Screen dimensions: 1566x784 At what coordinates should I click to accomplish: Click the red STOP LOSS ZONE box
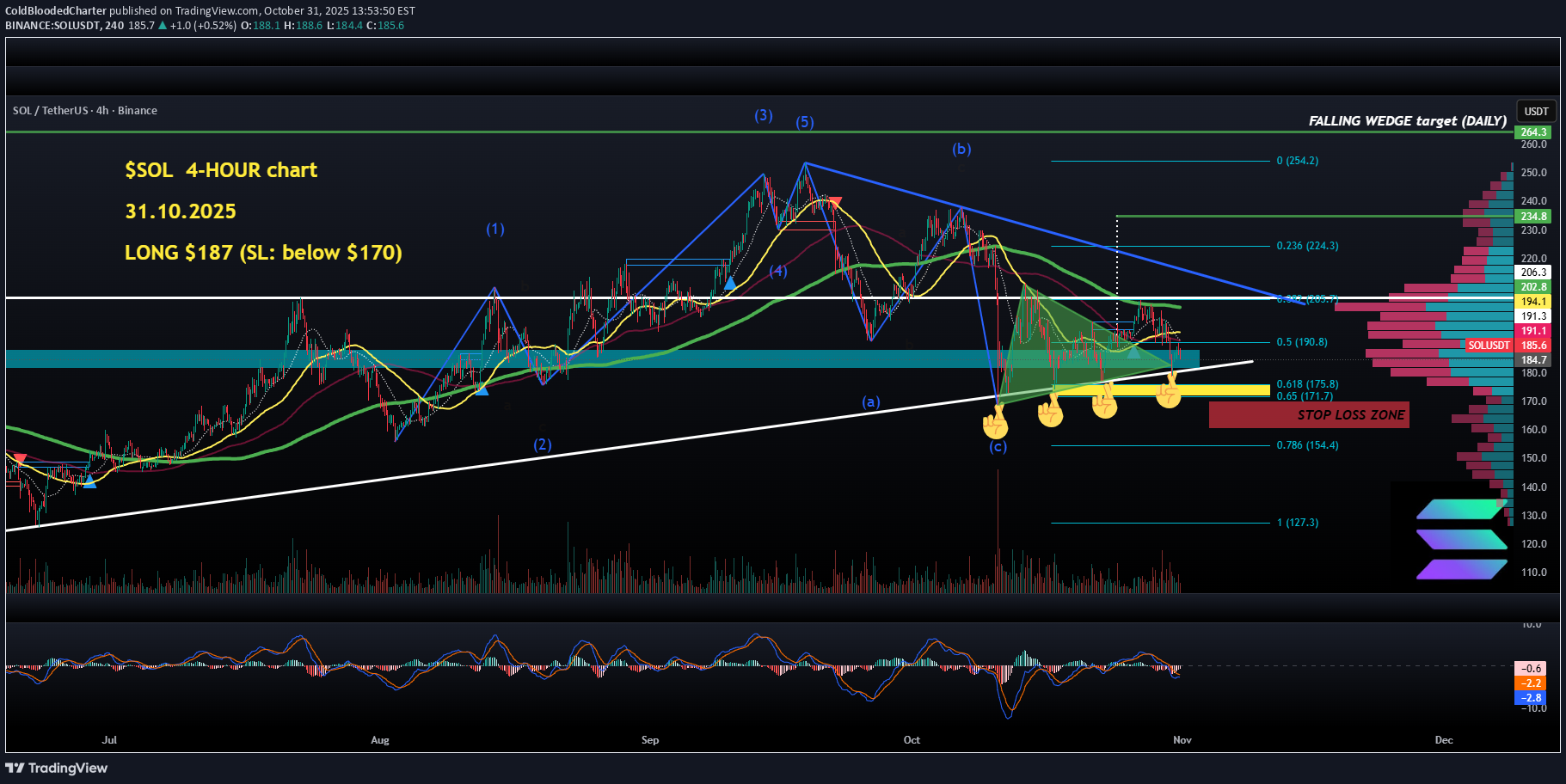(1308, 414)
